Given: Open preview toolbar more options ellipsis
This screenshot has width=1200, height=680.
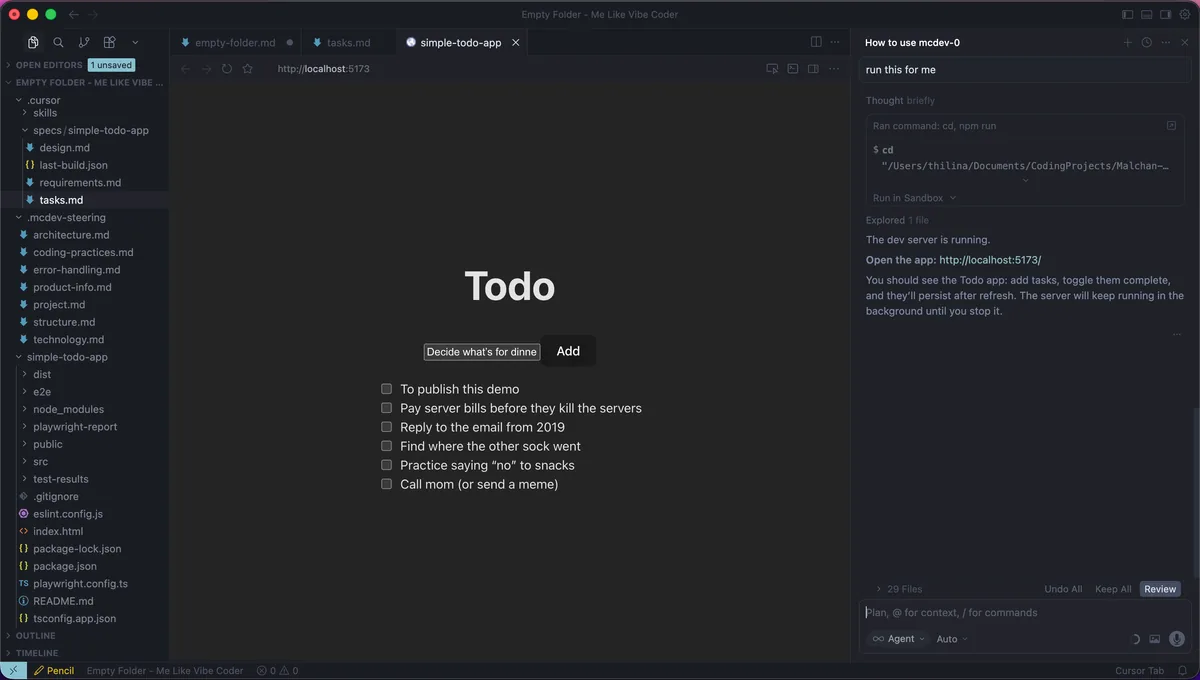Looking at the screenshot, I should coord(834,69).
